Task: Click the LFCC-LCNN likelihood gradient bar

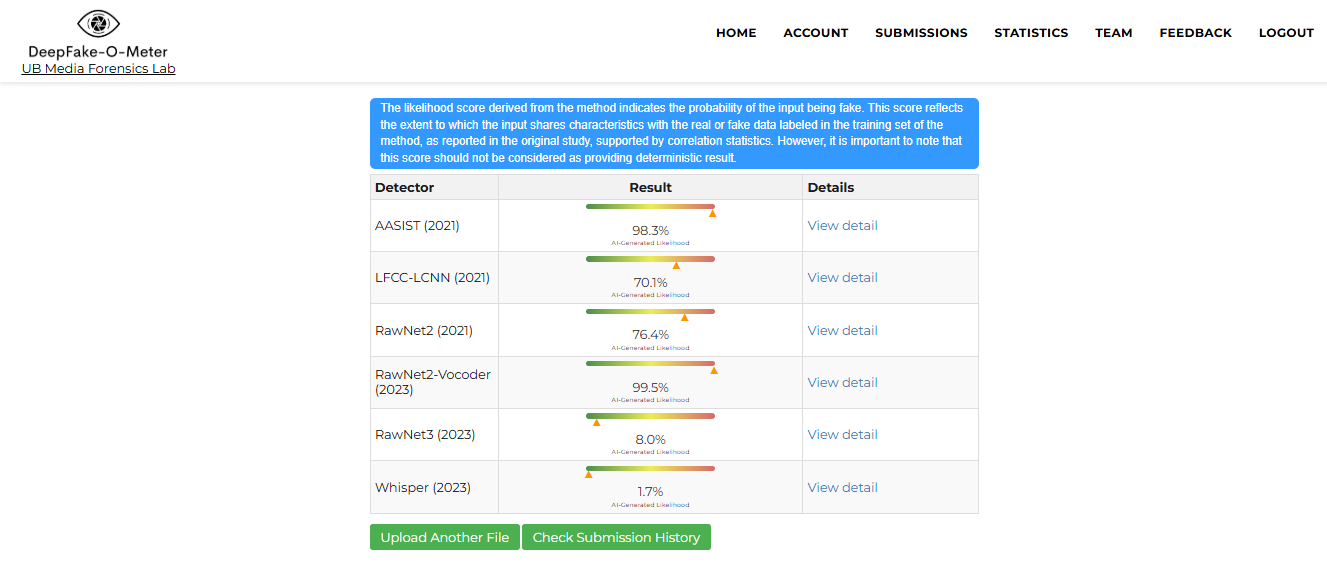Action: (x=650, y=258)
